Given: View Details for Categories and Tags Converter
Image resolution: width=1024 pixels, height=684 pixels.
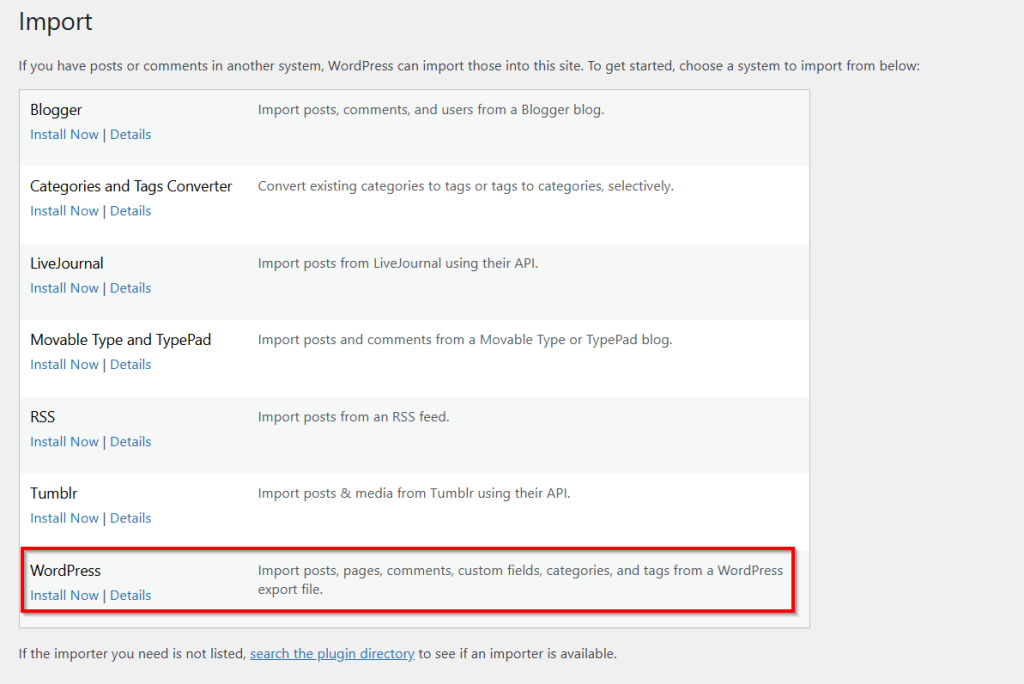Looking at the screenshot, I should point(130,211).
